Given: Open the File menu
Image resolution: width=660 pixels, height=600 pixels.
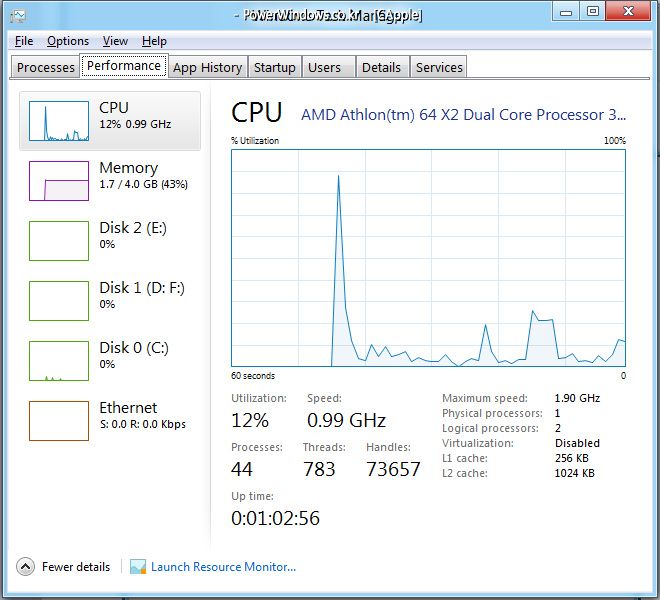Looking at the screenshot, I should (24, 41).
